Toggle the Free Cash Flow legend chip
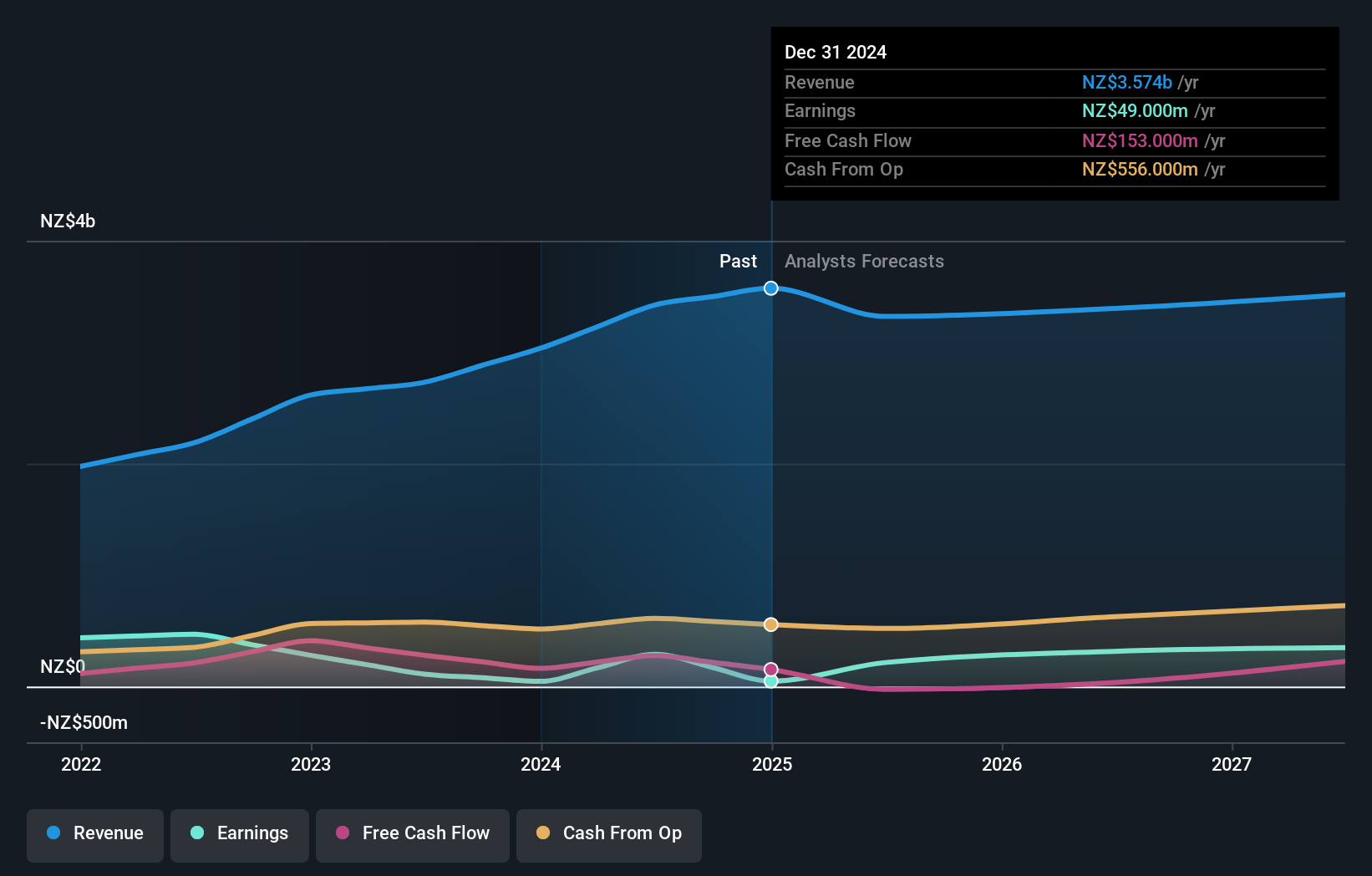 412,834
